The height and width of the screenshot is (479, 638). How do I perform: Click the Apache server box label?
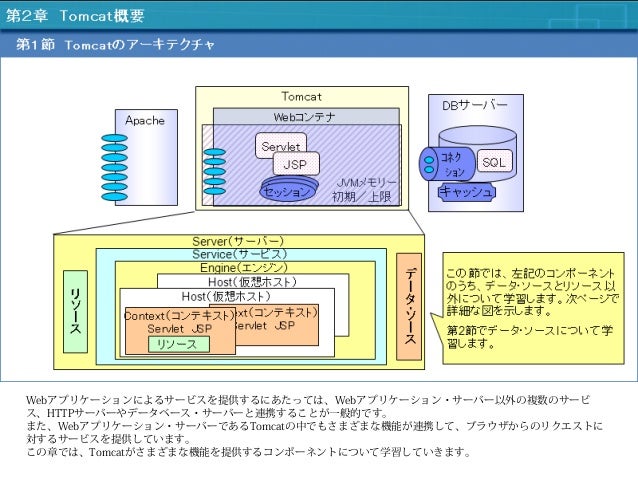[x=145, y=120]
